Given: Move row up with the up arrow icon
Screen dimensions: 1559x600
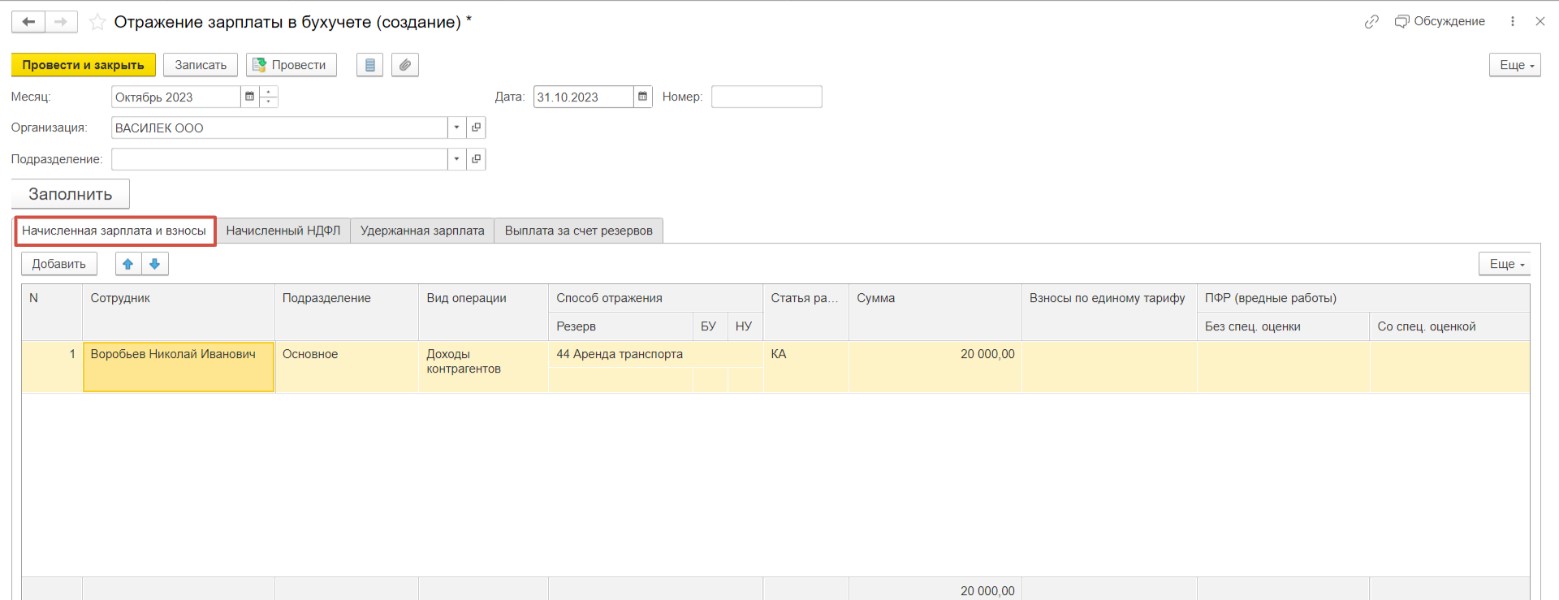Looking at the screenshot, I should pyautogui.click(x=128, y=264).
